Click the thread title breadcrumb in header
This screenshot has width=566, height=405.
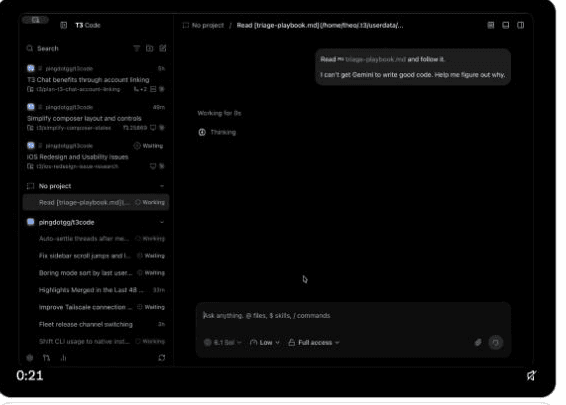pos(320,25)
